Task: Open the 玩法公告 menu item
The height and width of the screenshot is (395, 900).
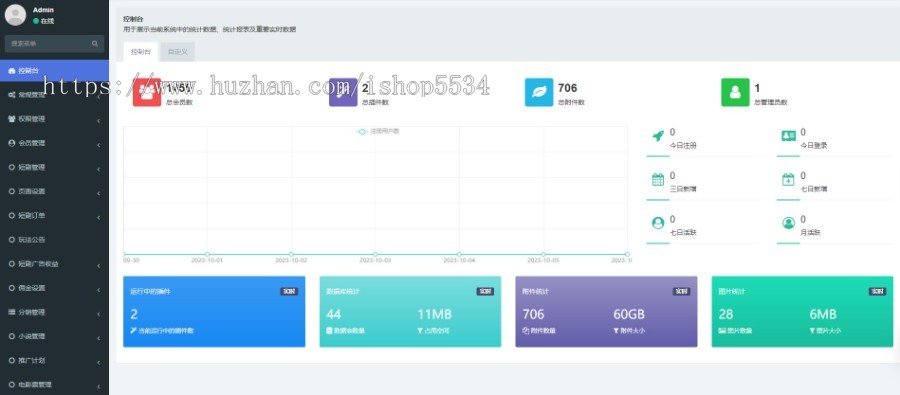Action: [x=54, y=239]
